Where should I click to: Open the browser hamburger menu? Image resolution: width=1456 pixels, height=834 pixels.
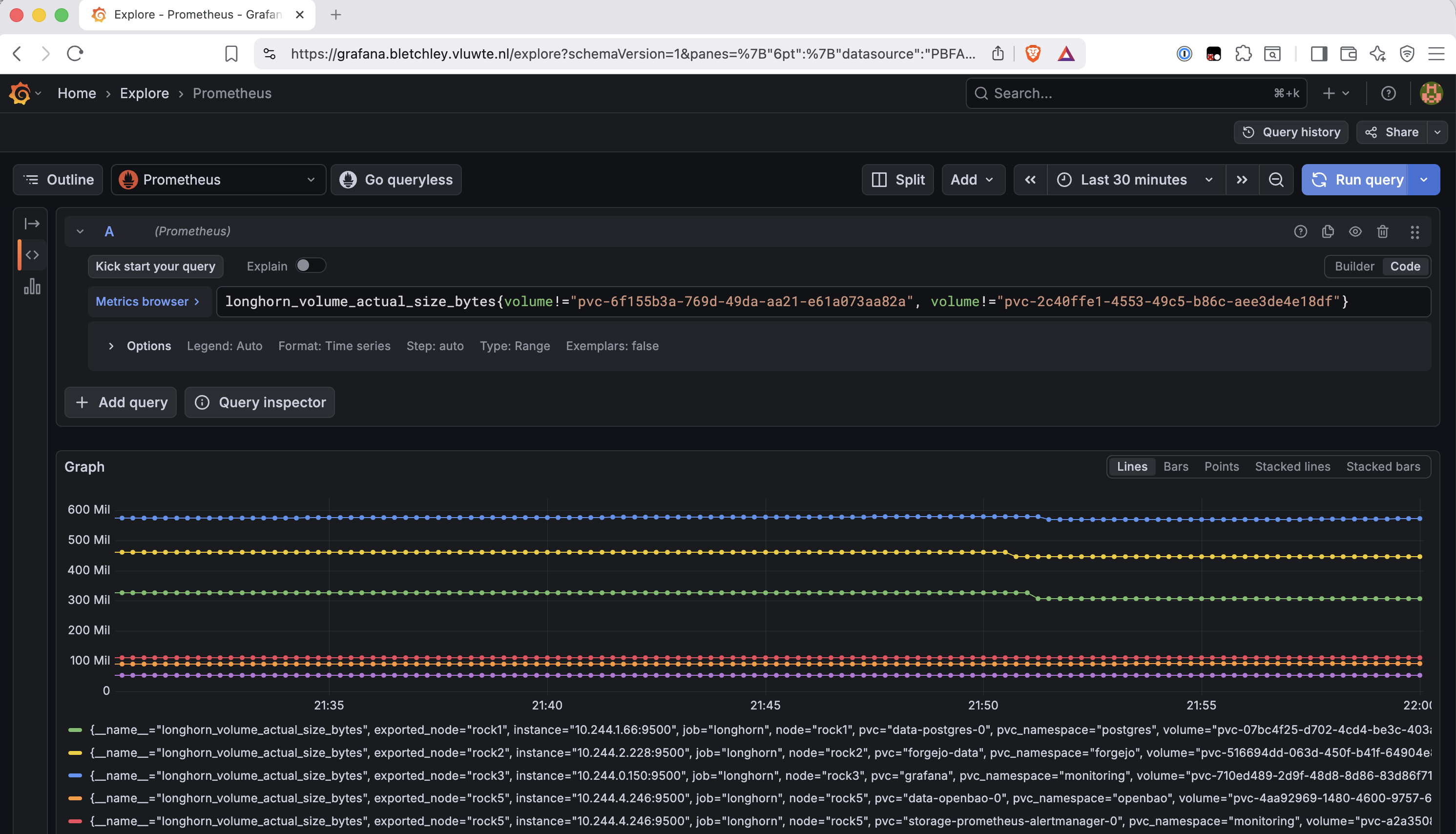(1436, 54)
